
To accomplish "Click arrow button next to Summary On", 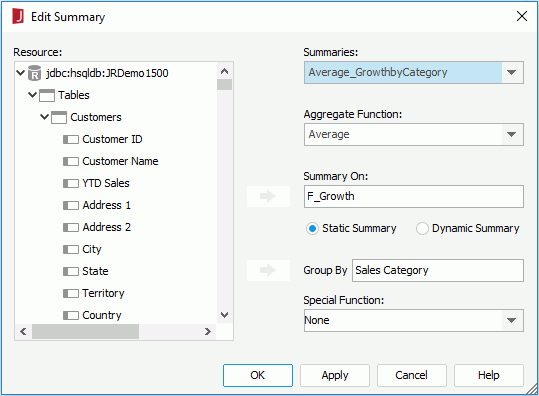I will [x=268, y=196].
